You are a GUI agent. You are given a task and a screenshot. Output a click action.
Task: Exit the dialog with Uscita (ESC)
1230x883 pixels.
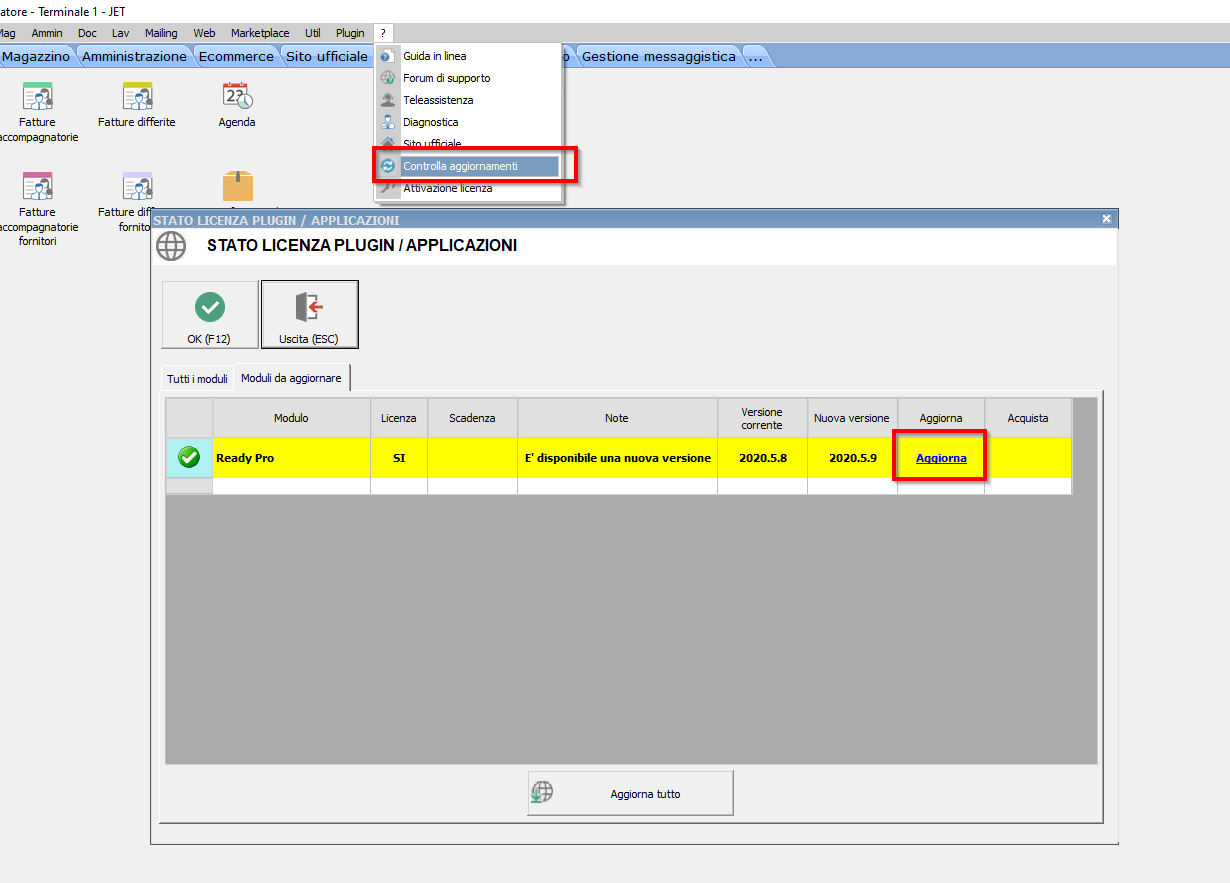[x=309, y=315]
